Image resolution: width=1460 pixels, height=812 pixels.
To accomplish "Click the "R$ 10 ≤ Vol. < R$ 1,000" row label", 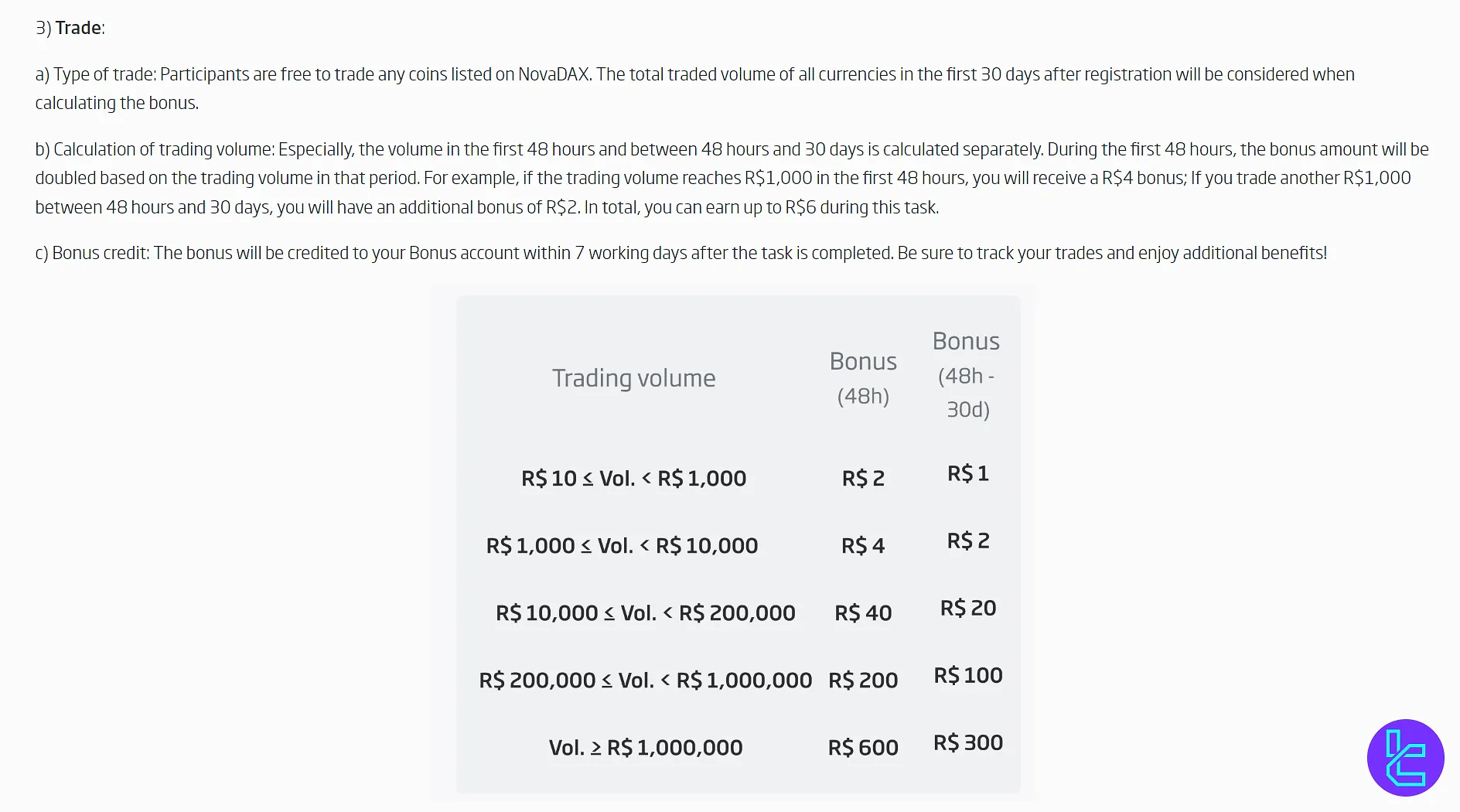I will click(x=633, y=478).
